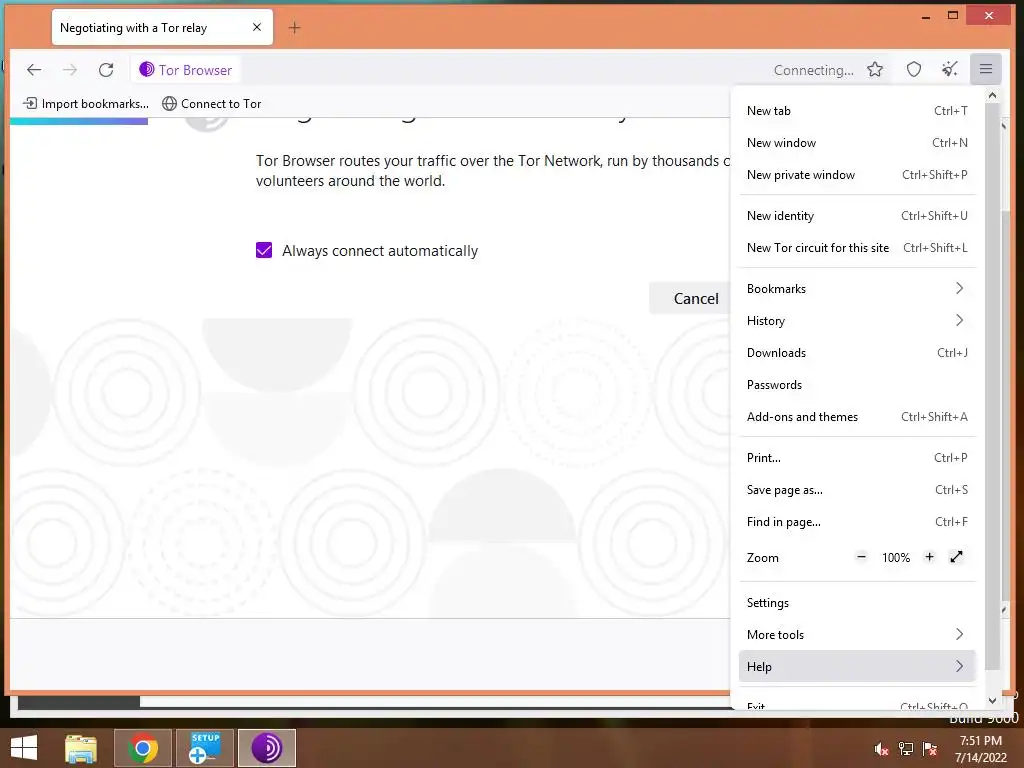The height and width of the screenshot is (768, 1024).
Task: Click the network tray icon
Action: pyautogui.click(x=906, y=749)
